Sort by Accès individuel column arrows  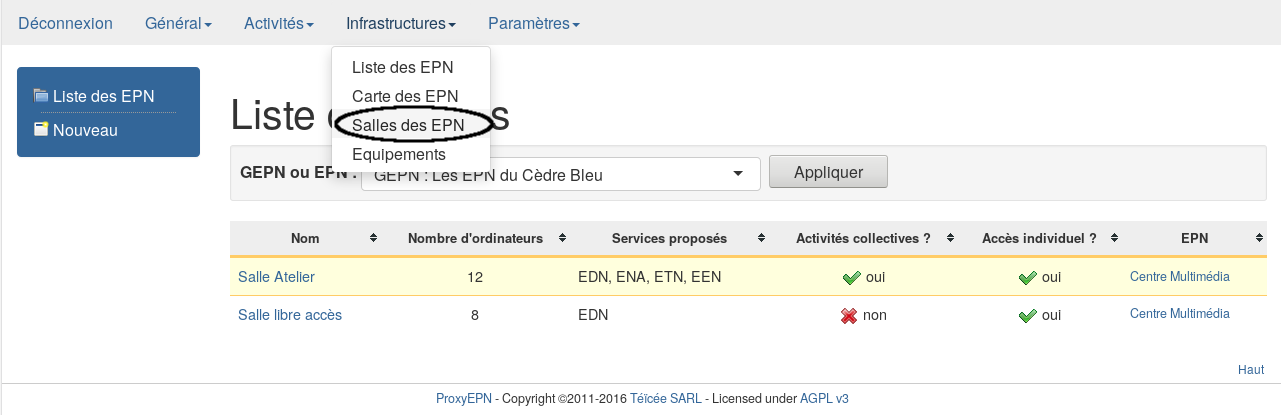tap(1113, 238)
